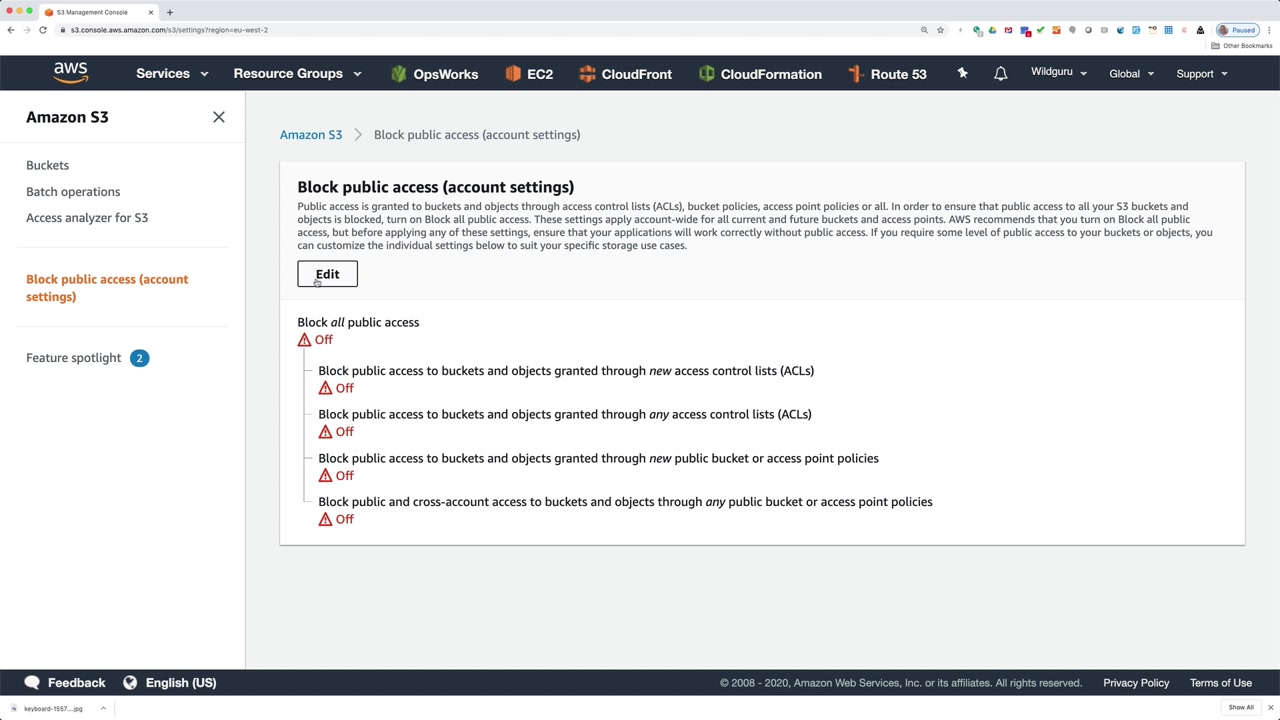The image size is (1280, 720).
Task: Open the notifications bell
Action: [1000, 74]
